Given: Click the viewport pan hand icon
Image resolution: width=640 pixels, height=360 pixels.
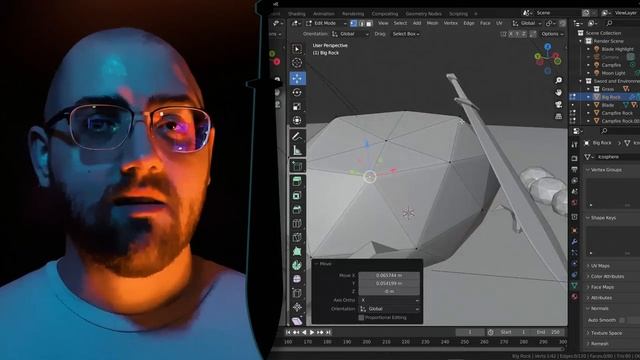Looking at the screenshot, I should [558, 93].
